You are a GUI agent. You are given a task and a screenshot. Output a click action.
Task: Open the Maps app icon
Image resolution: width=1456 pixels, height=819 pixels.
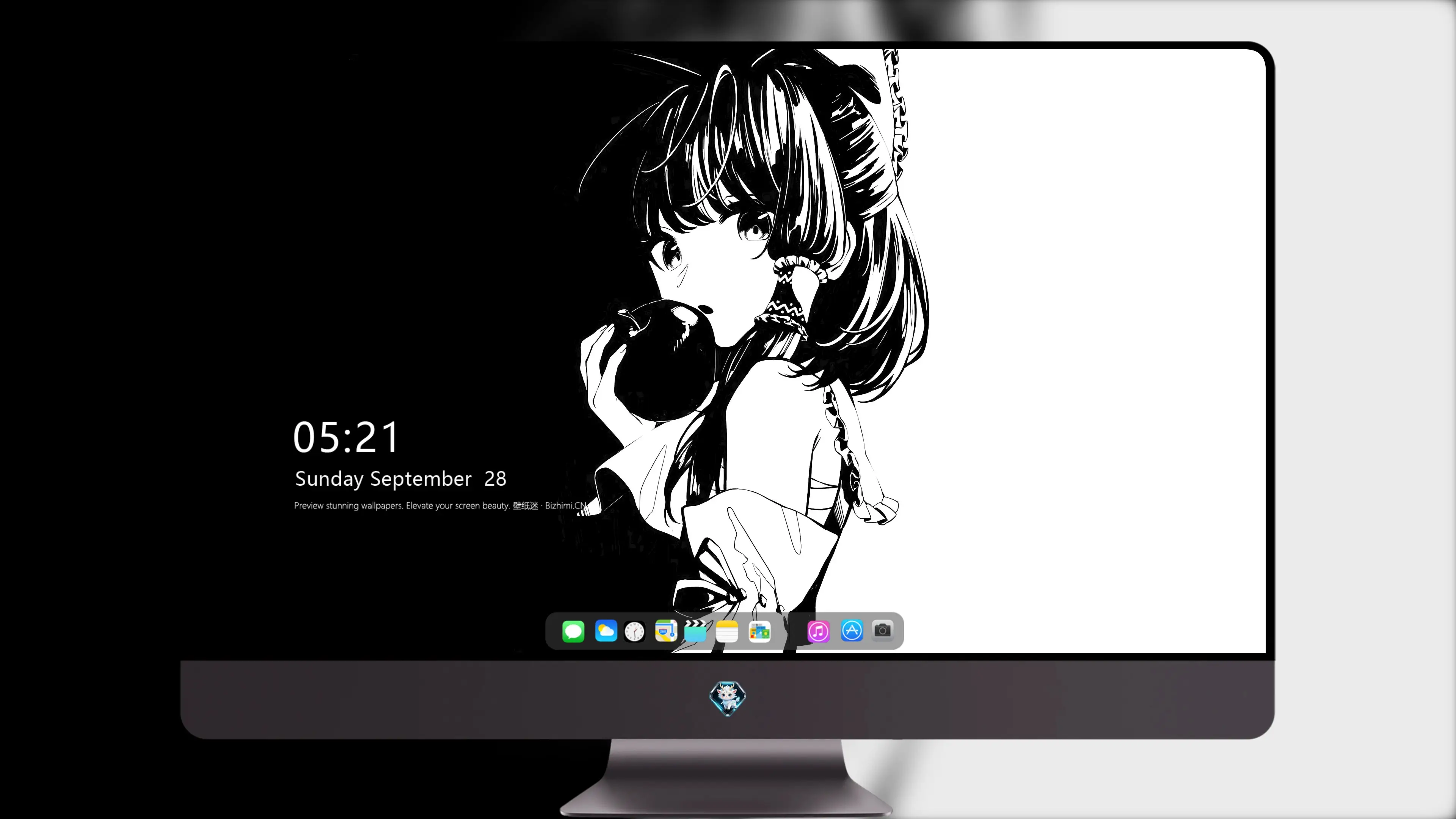(x=666, y=631)
